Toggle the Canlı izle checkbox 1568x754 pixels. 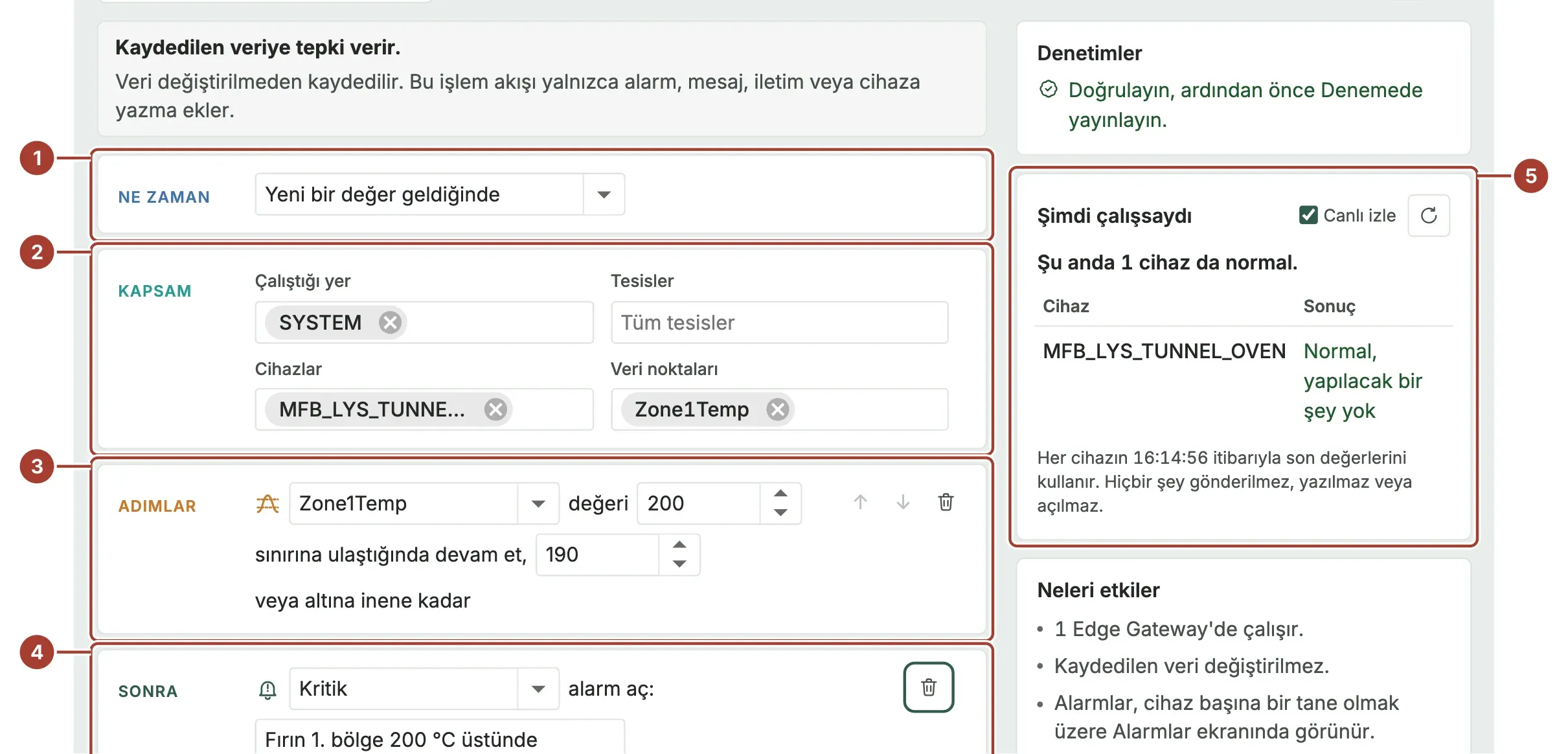[x=1308, y=215]
